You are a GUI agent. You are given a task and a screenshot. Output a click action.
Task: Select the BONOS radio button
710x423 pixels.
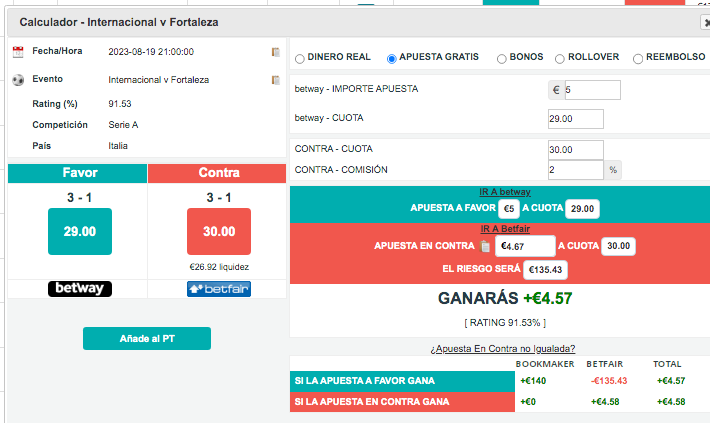501,59
